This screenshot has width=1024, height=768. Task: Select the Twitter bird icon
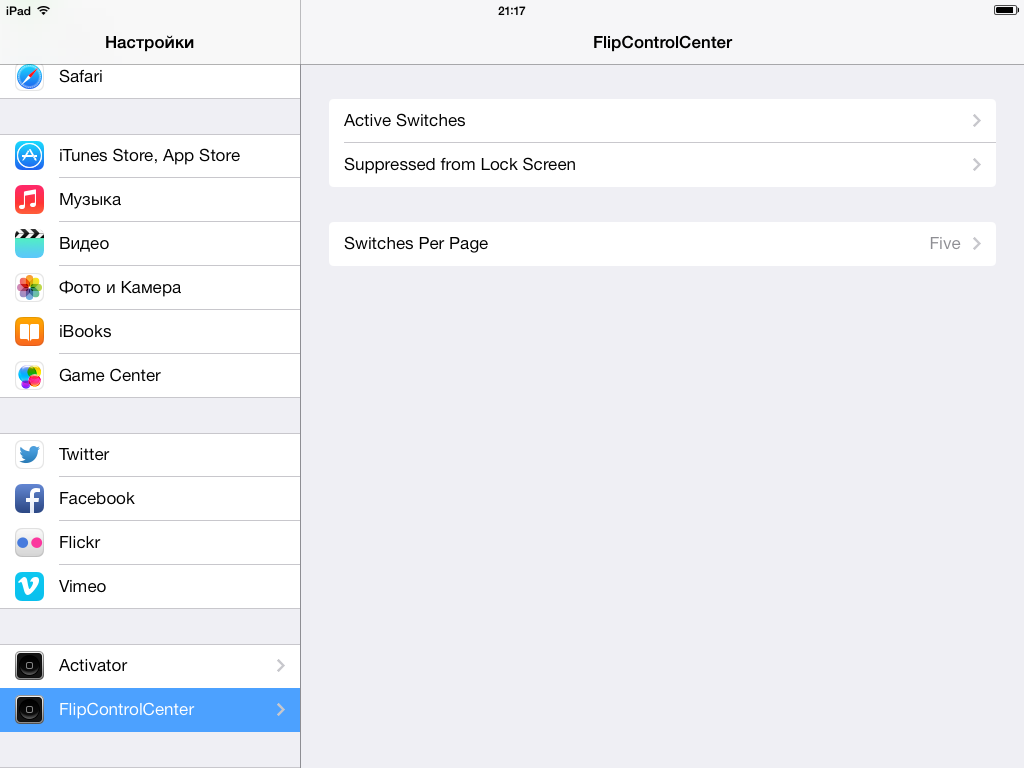coord(29,455)
